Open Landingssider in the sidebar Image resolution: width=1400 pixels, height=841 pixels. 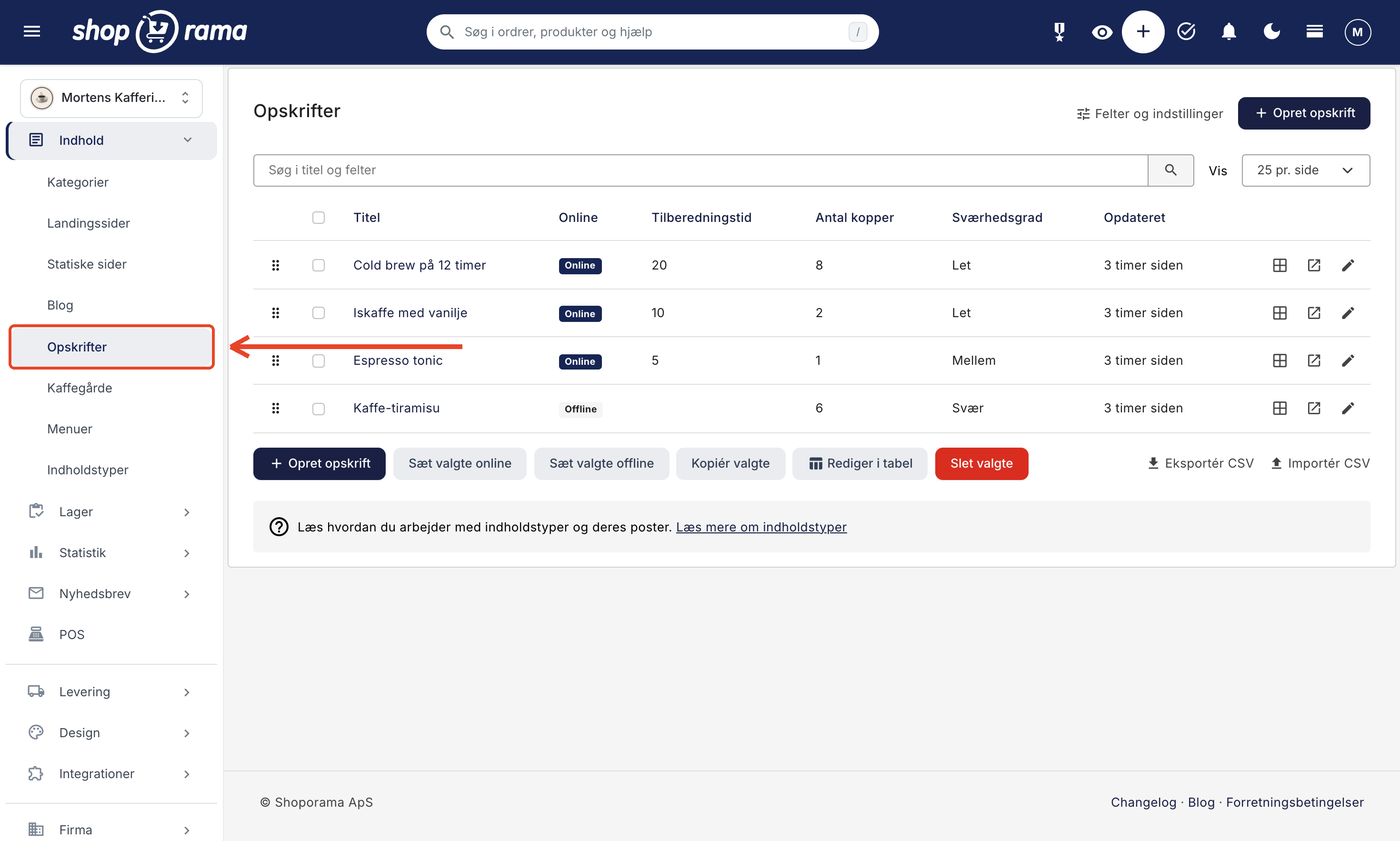[88, 223]
